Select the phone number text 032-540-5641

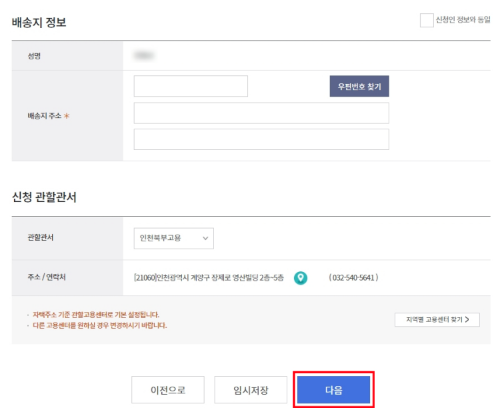coord(353,278)
